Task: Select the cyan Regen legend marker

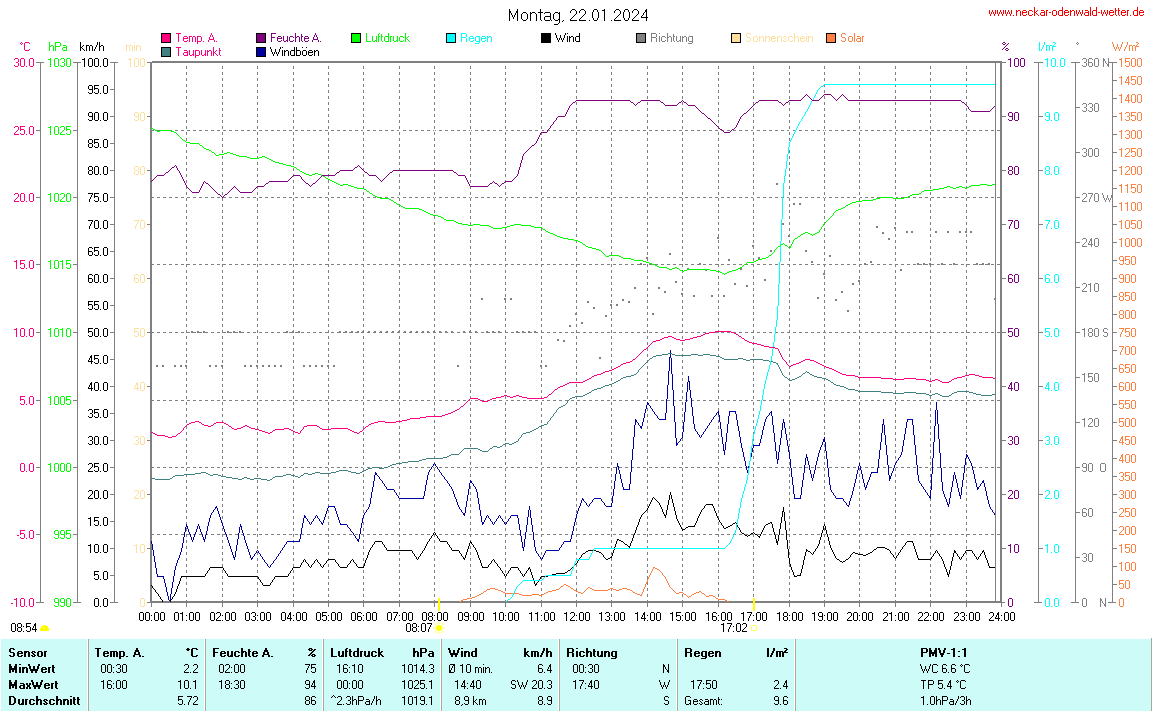Action: (451, 38)
